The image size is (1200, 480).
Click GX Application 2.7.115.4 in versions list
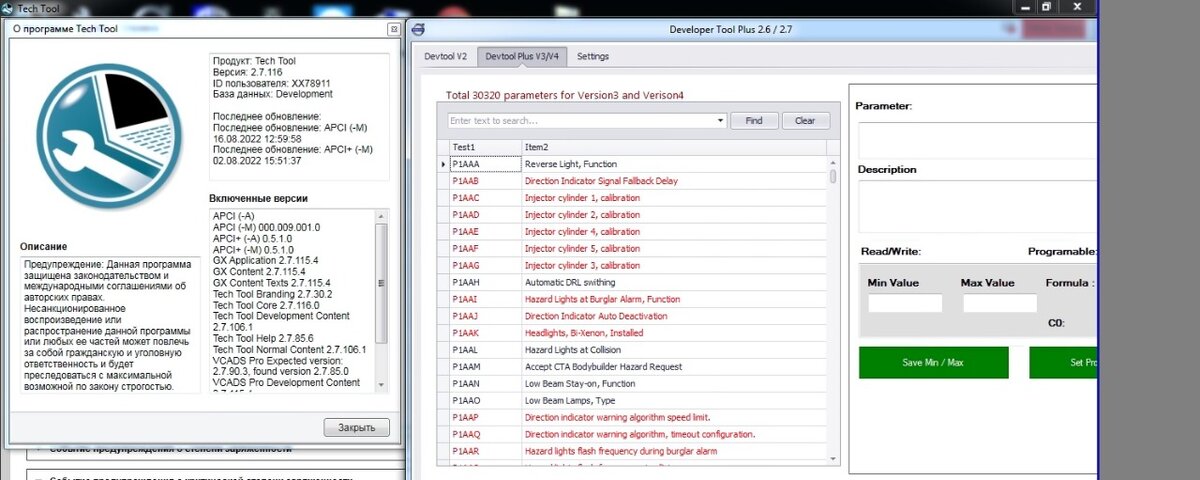pyautogui.click(x=265, y=260)
